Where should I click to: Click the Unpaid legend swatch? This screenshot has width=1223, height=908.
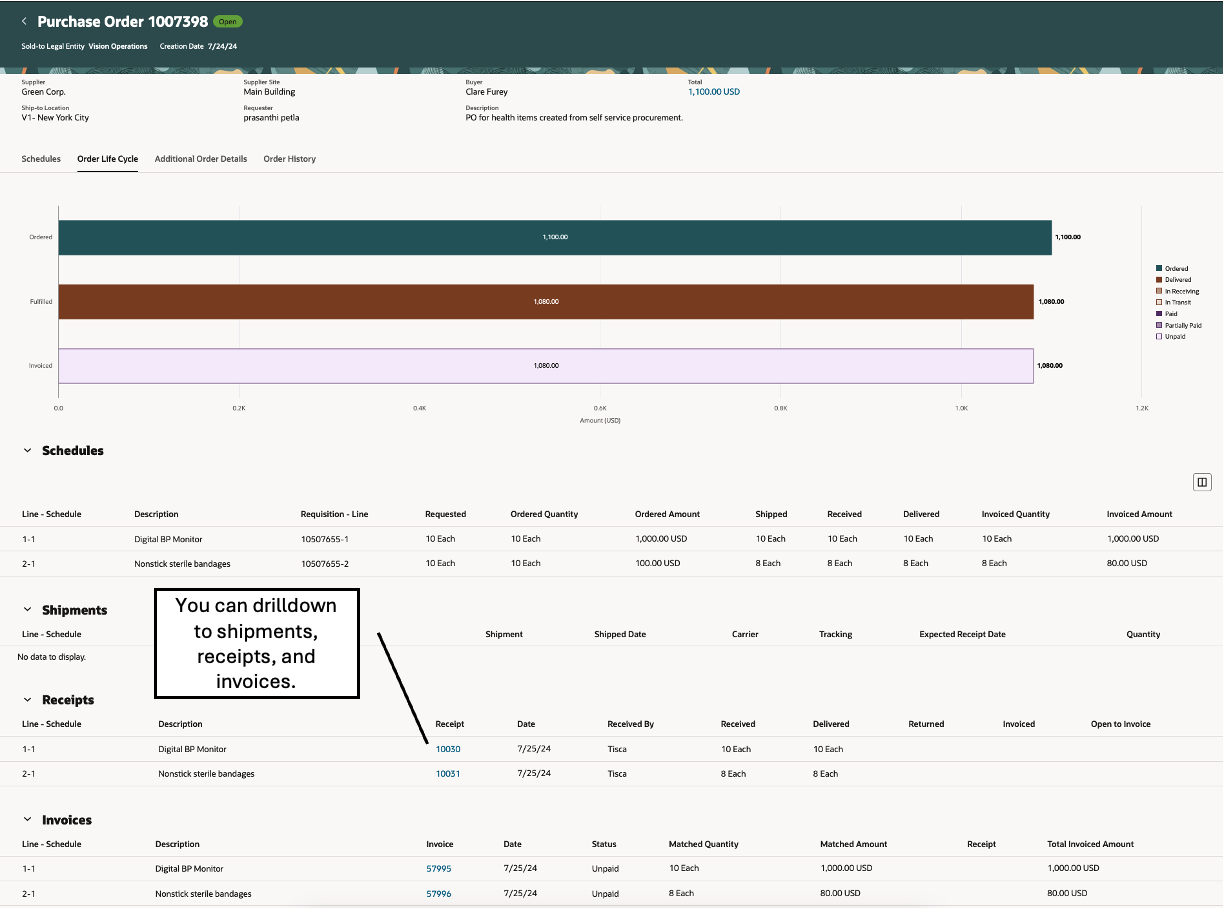click(x=1159, y=337)
